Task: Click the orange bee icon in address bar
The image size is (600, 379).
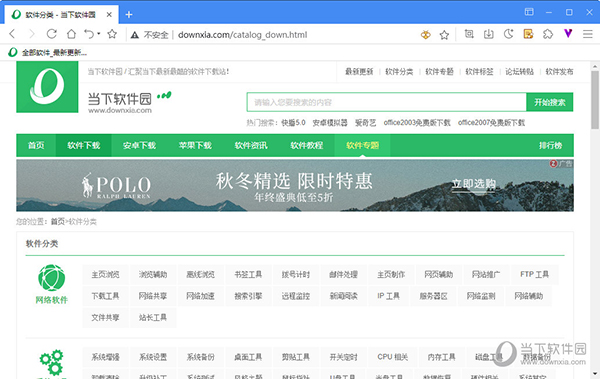Action: [426, 35]
